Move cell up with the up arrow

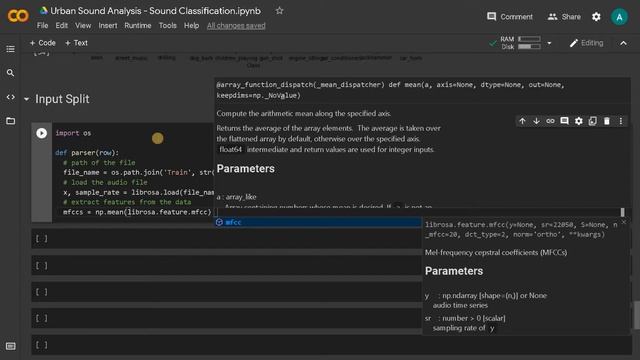pyautogui.click(x=522, y=121)
